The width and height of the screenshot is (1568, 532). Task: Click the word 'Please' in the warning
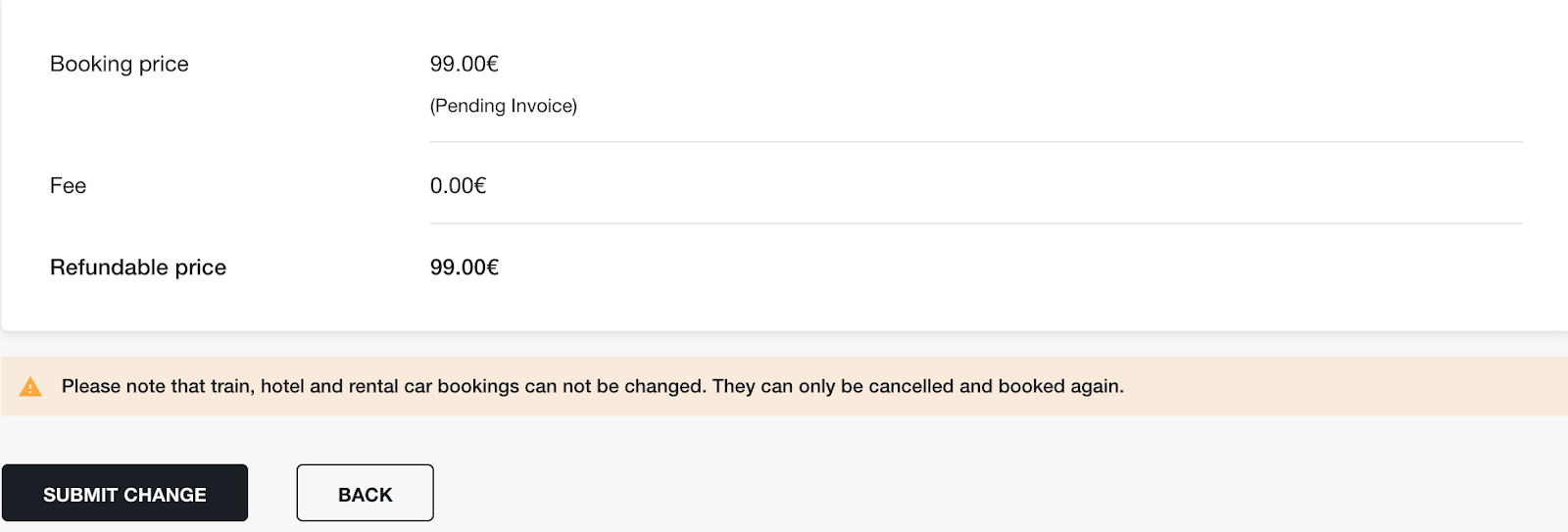(91, 386)
